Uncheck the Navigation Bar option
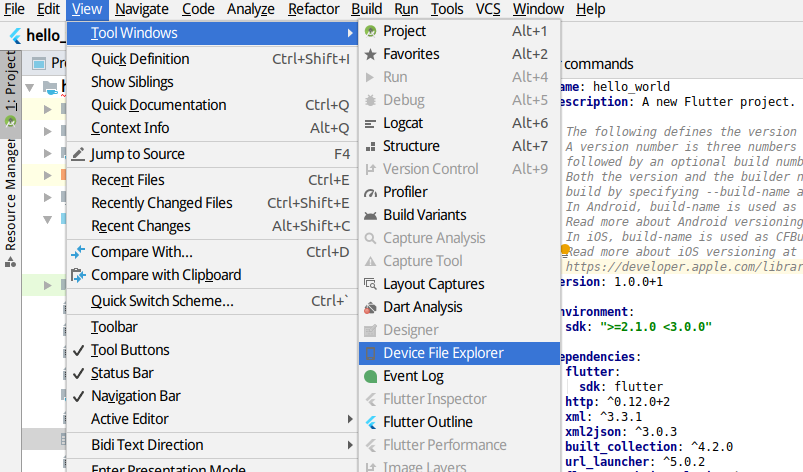The height and width of the screenshot is (472, 803). pyautogui.click(x=135, y=396)
